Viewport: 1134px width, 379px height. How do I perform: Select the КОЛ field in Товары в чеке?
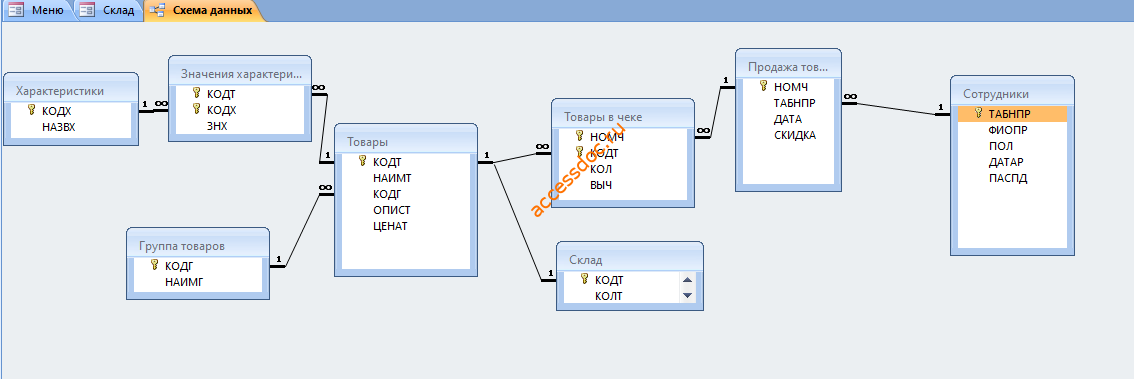pyautogui.click(x=601, y=169)
